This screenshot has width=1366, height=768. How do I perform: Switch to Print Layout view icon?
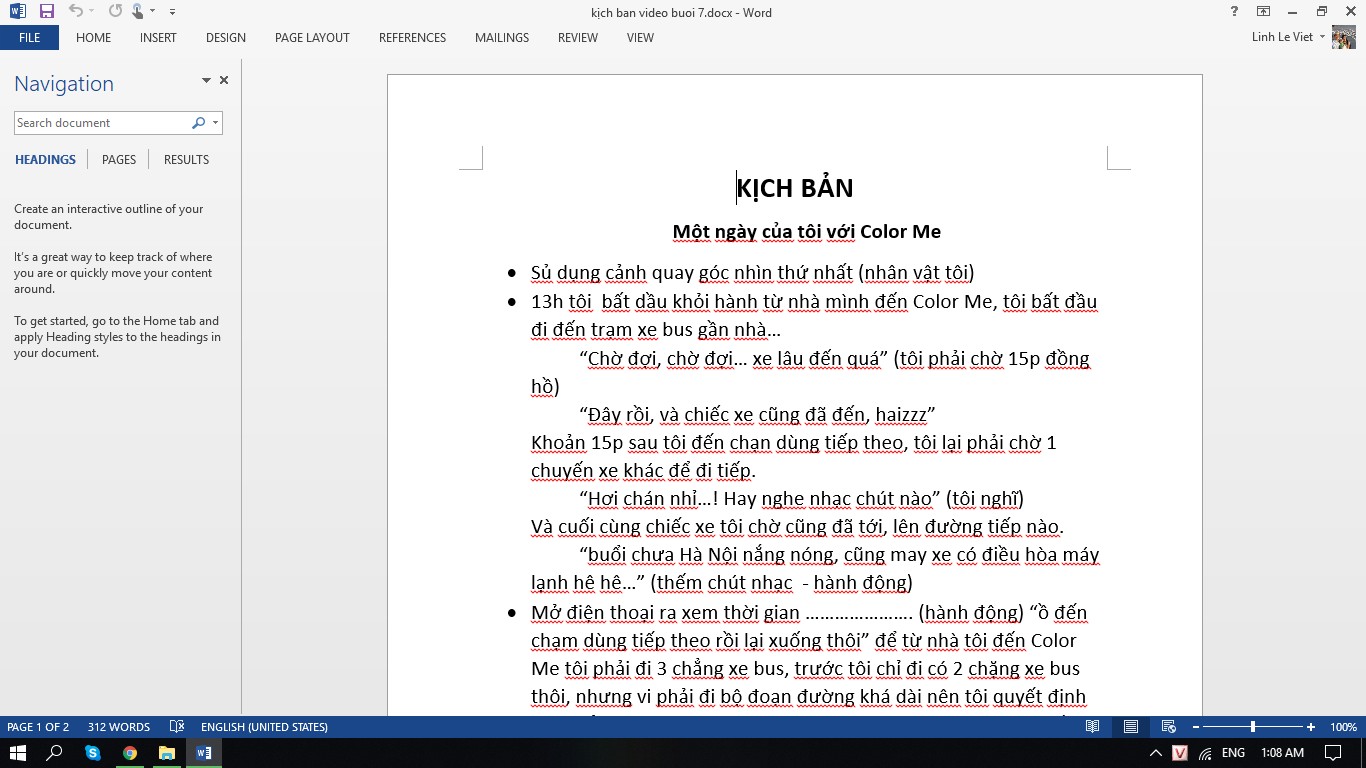tap(1131, 727)
